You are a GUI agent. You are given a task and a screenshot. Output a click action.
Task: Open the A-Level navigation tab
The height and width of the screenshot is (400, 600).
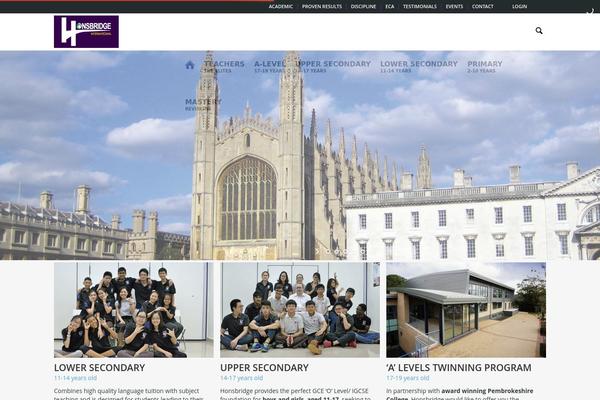[270, 66]
